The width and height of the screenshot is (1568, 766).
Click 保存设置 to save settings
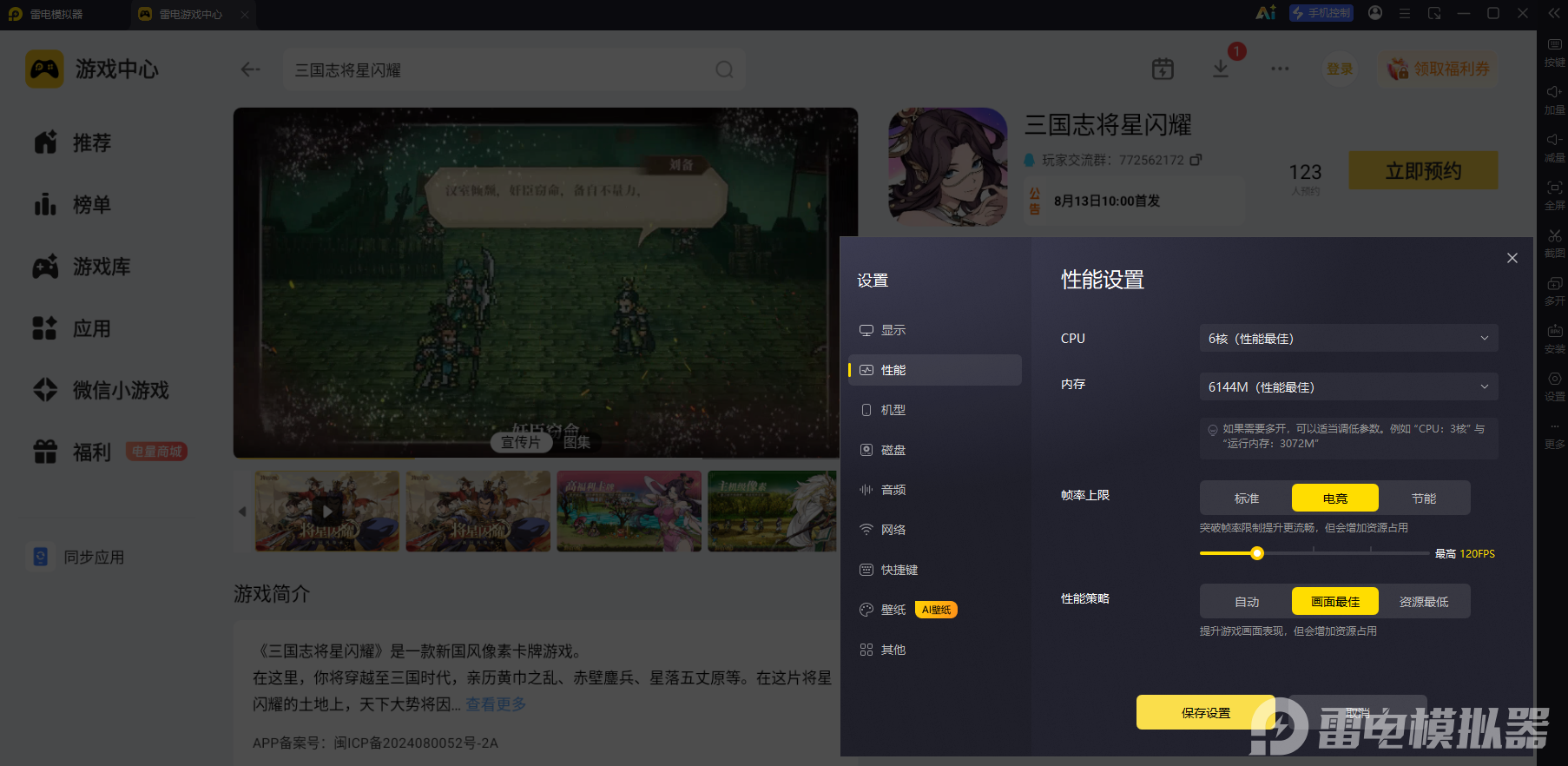click(1205, 712)
